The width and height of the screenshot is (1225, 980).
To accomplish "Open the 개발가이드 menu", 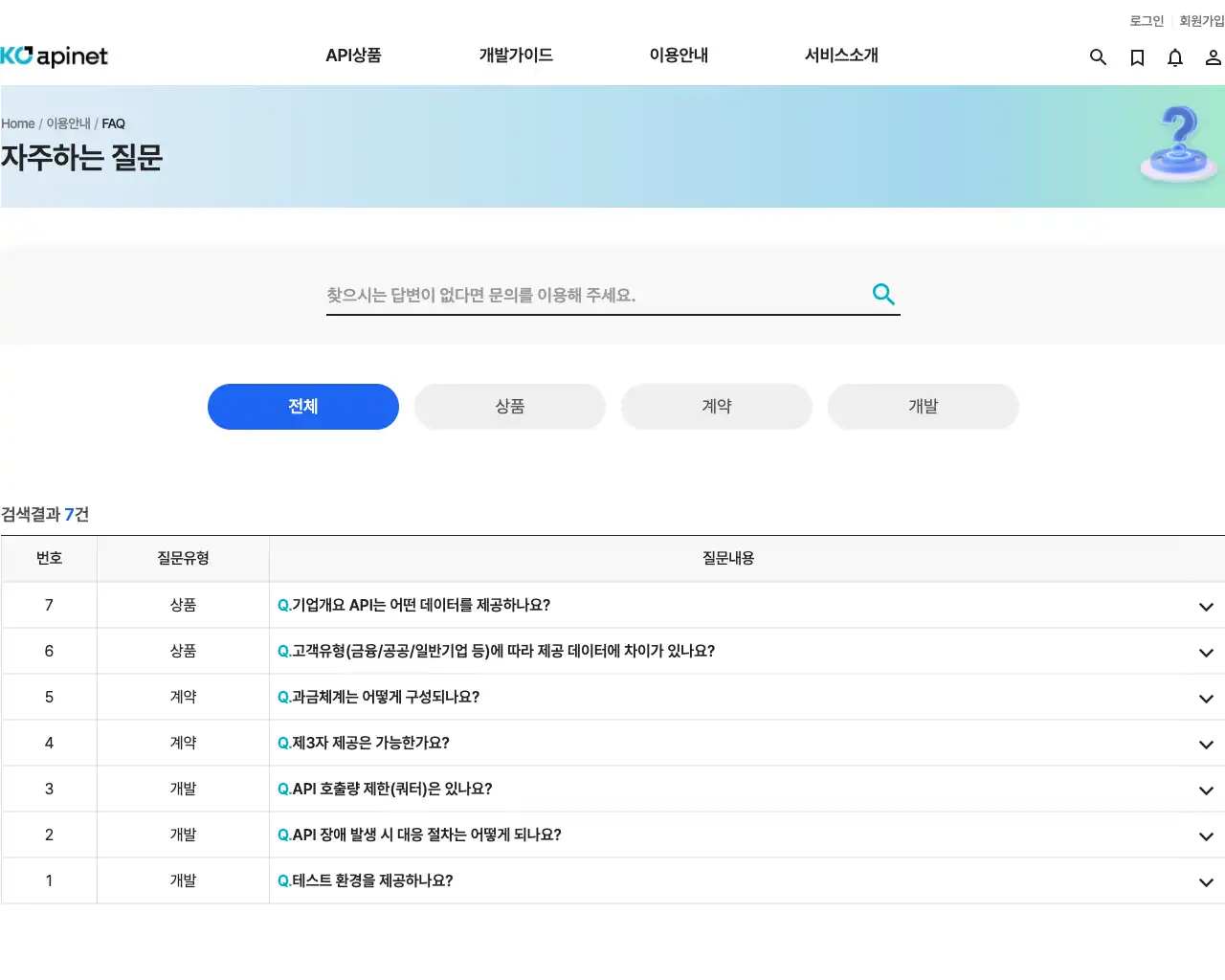I will [x=515, y=56].
